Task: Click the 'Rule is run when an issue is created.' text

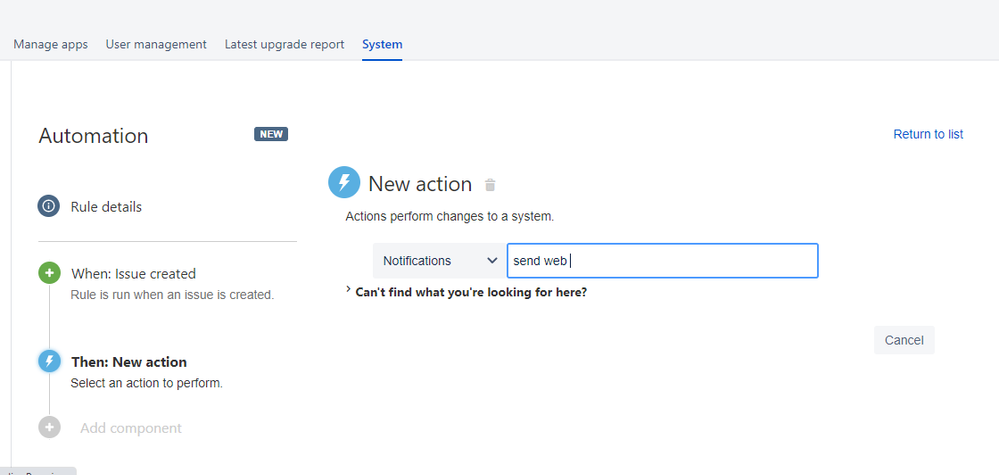Action: coord(173,295)
